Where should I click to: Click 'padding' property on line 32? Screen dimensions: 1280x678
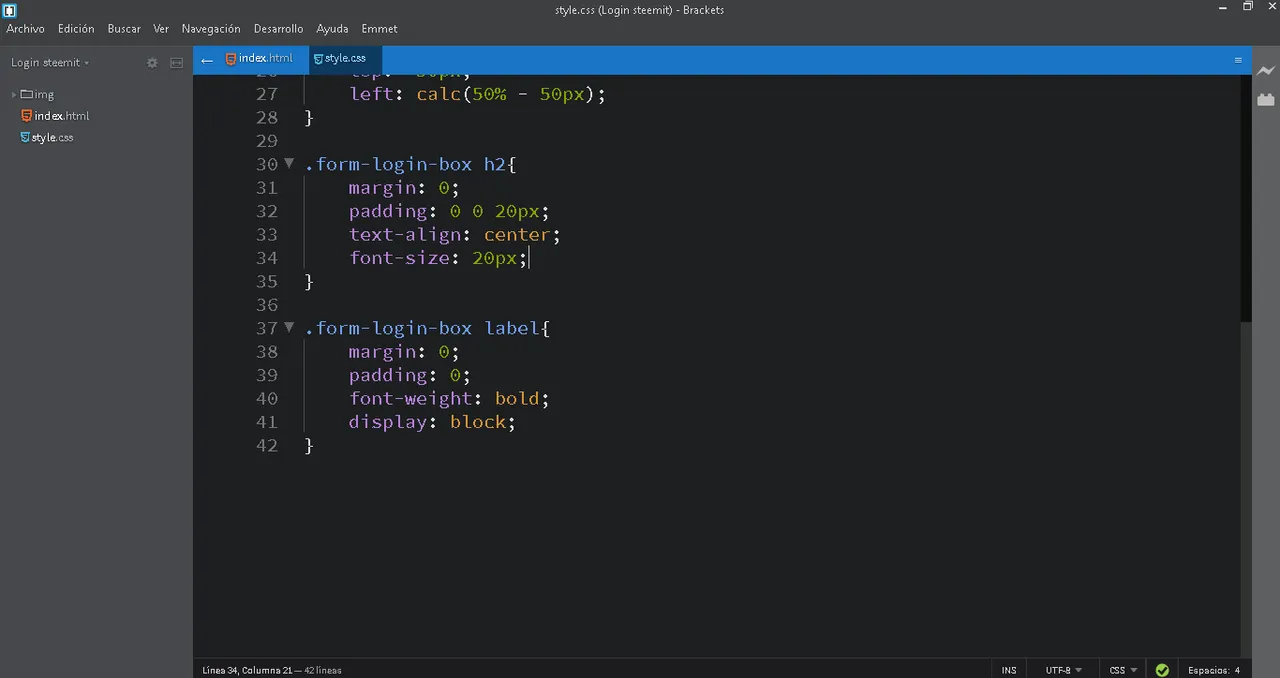click(x=388, y=211)
